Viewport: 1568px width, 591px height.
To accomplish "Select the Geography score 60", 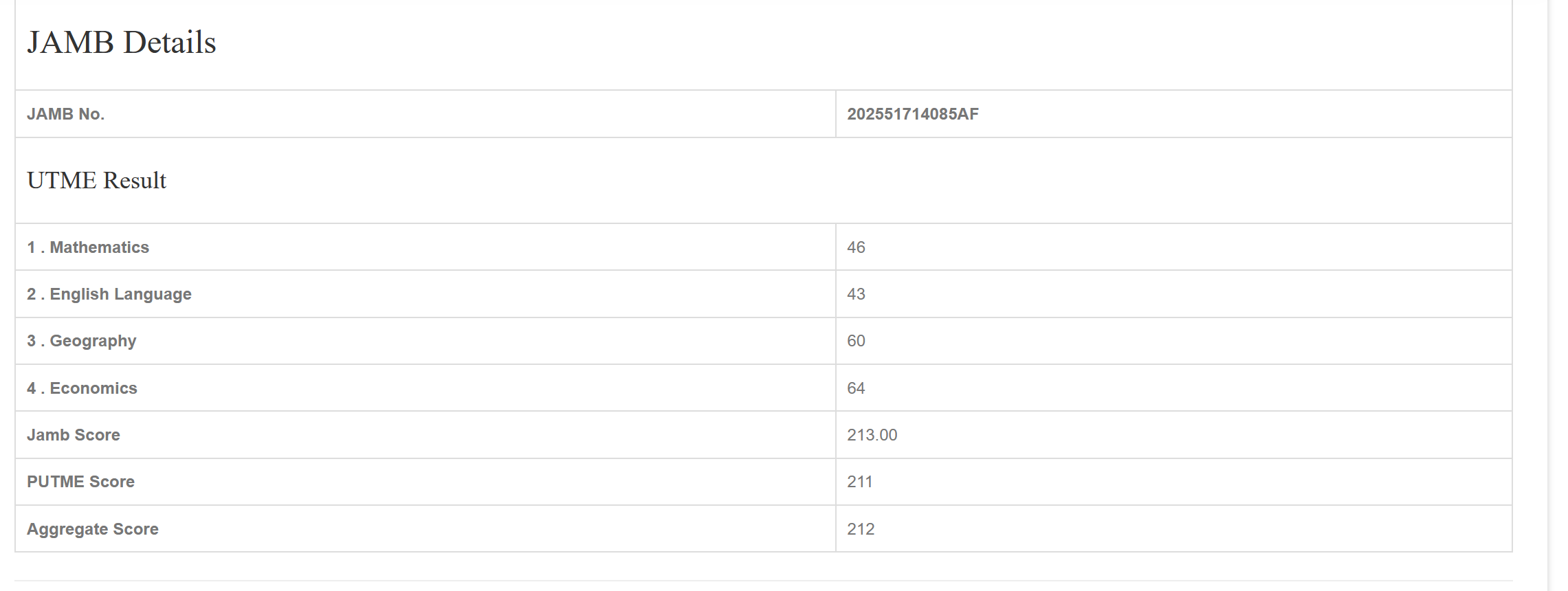I will click(x=856, y=341).
